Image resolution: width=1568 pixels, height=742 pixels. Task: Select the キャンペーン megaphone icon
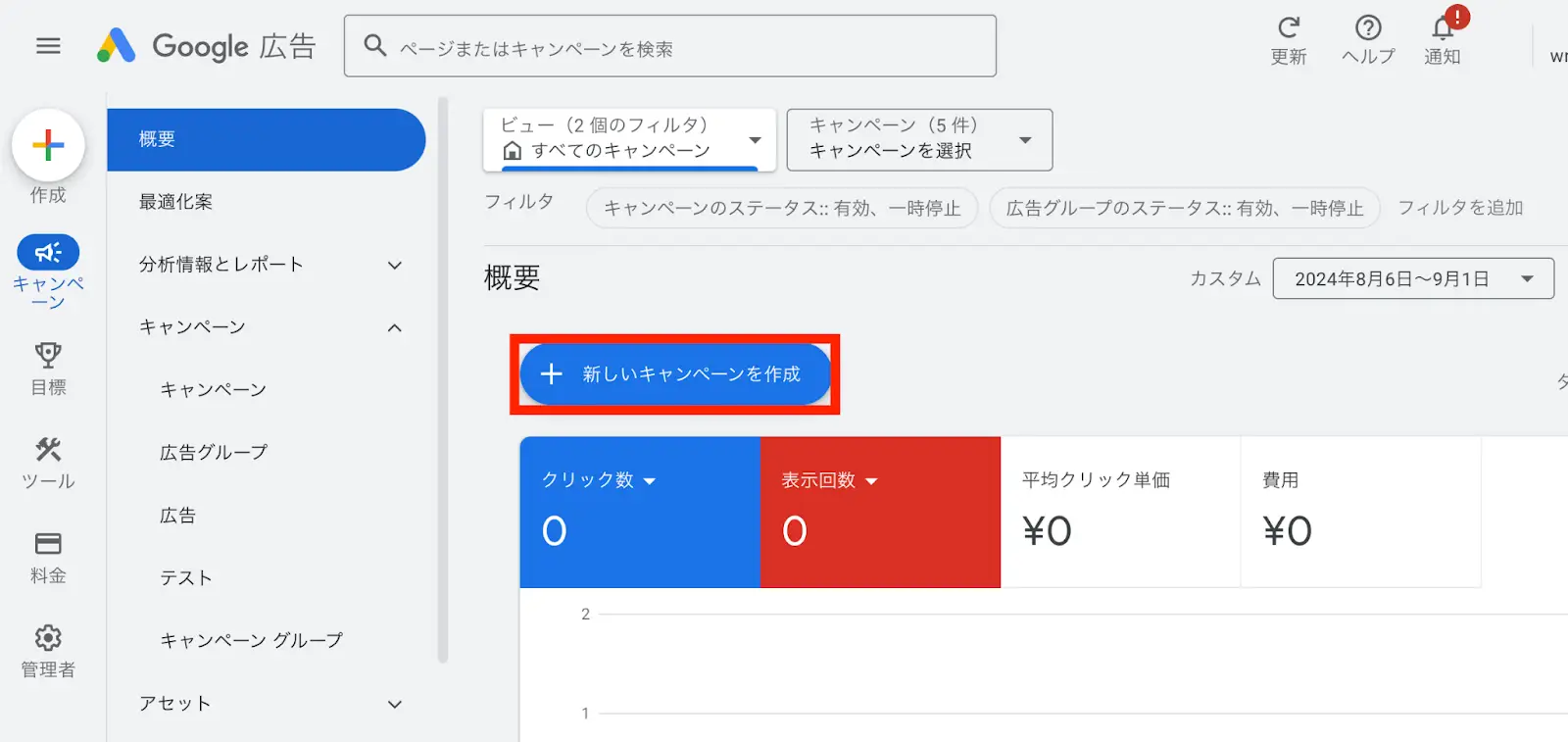pos(48,253)
